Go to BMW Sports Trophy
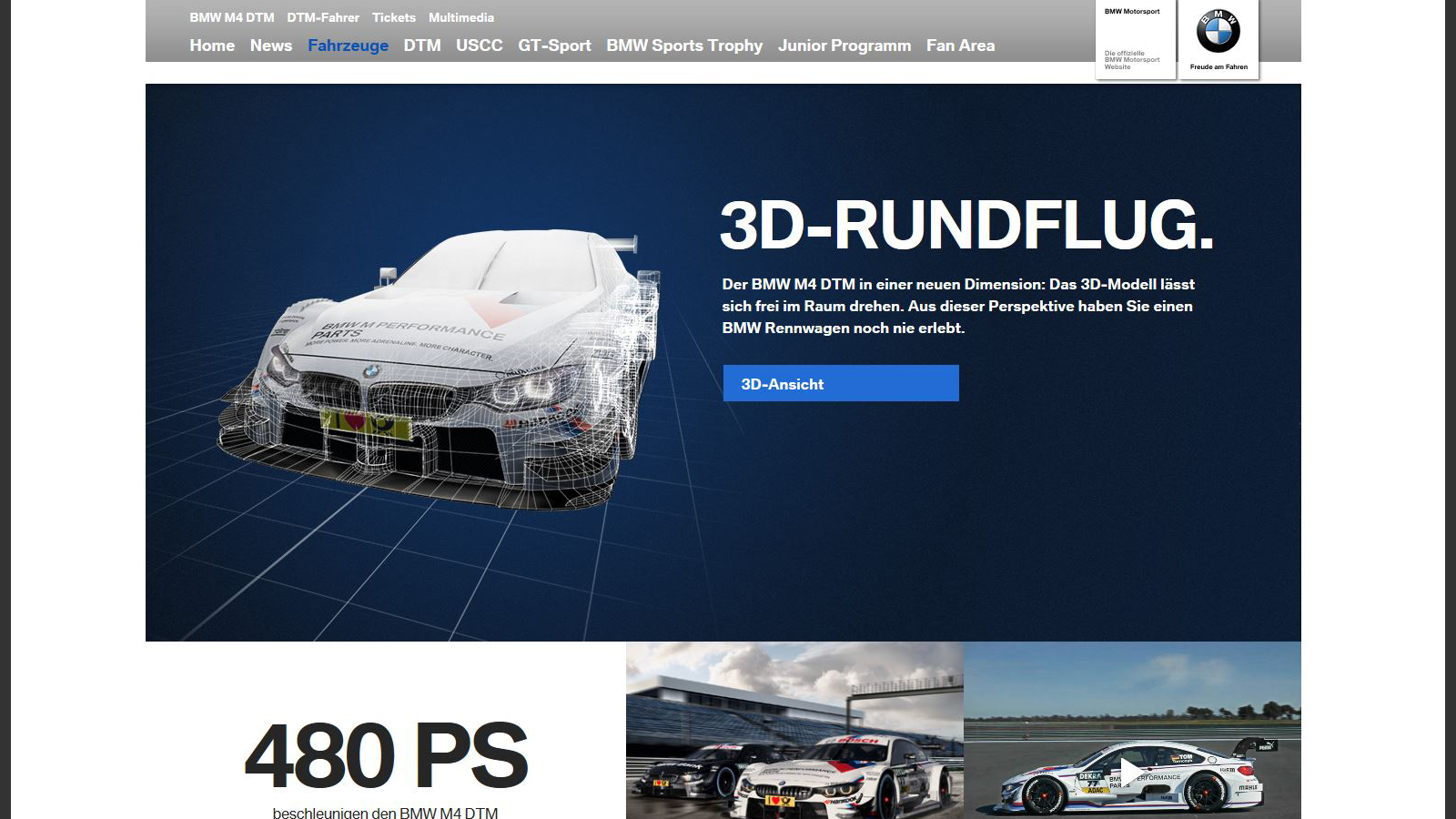Screen dimensions: 1456x819 684,45
